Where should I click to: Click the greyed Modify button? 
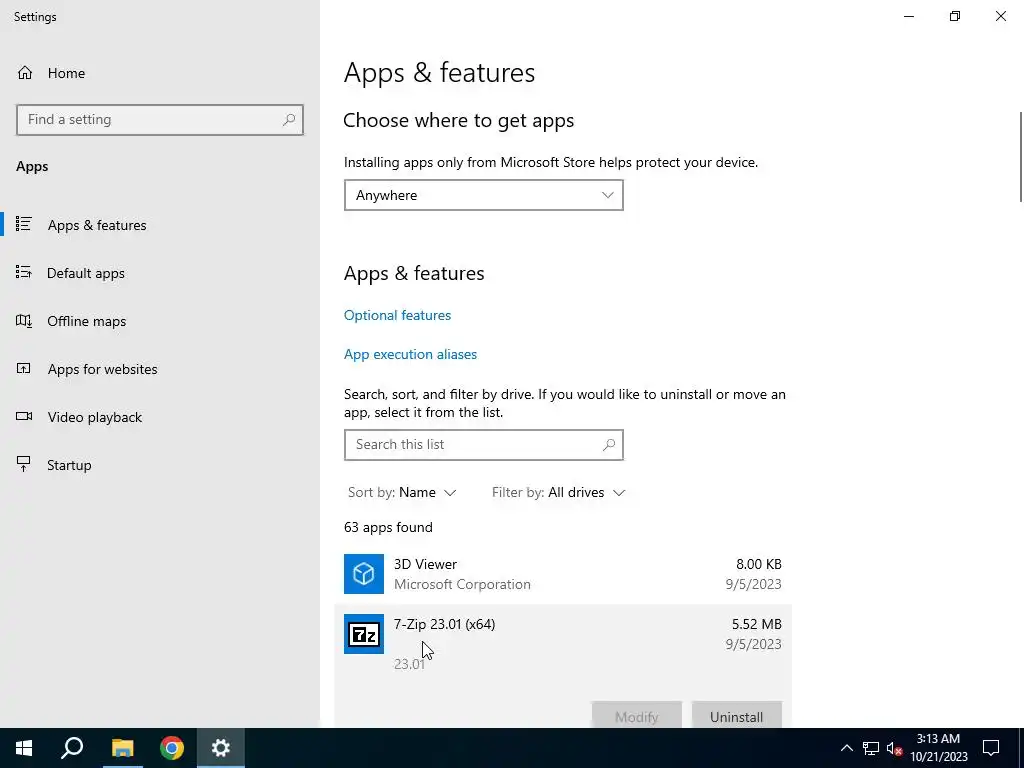(637, 716)
